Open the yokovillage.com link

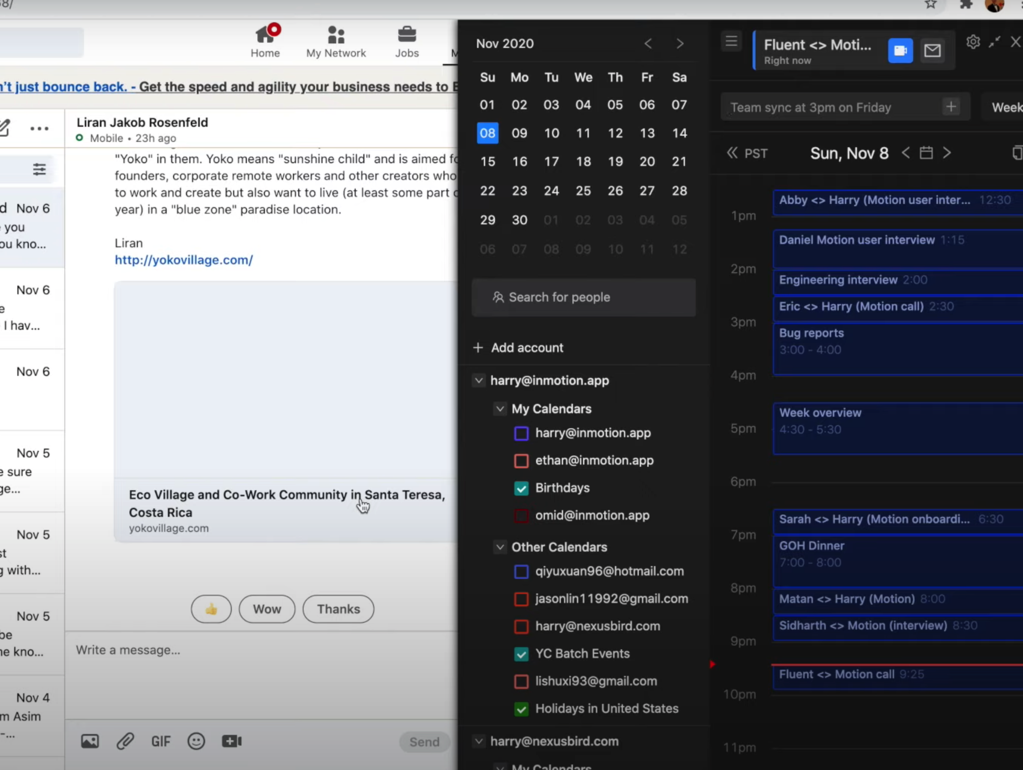point(184,260)
